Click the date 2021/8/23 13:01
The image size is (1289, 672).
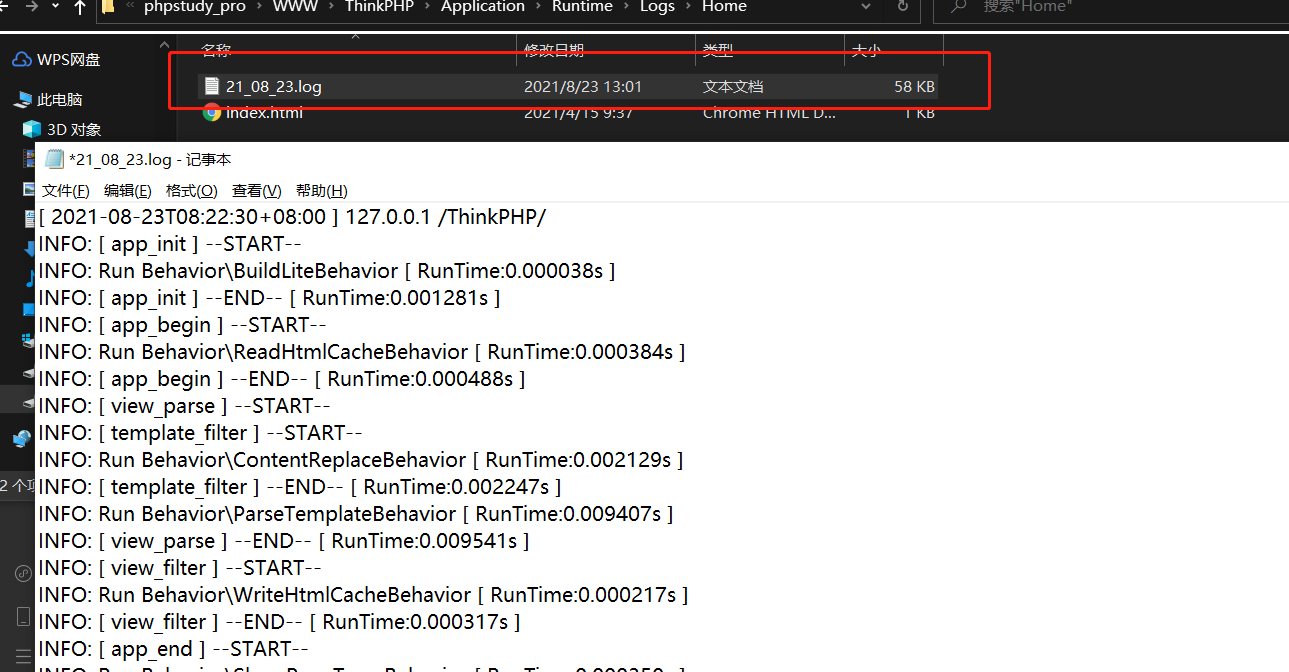(x=583, y=87)
